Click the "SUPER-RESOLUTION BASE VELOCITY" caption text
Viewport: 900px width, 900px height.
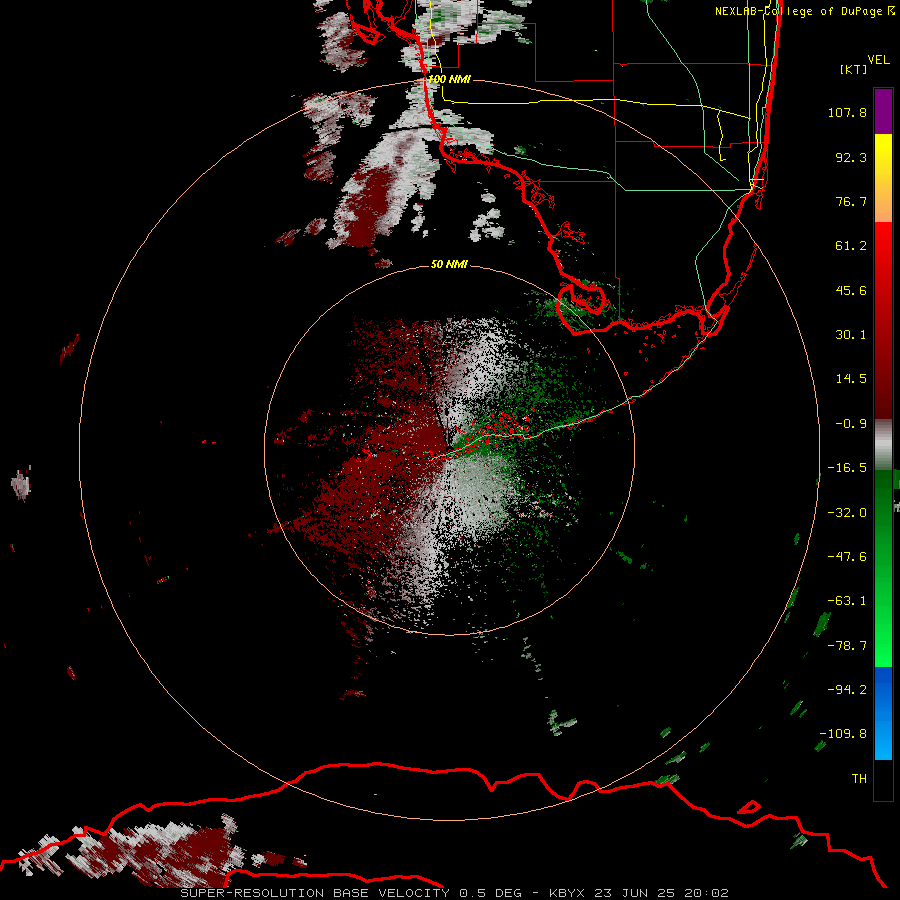point(315,893)
